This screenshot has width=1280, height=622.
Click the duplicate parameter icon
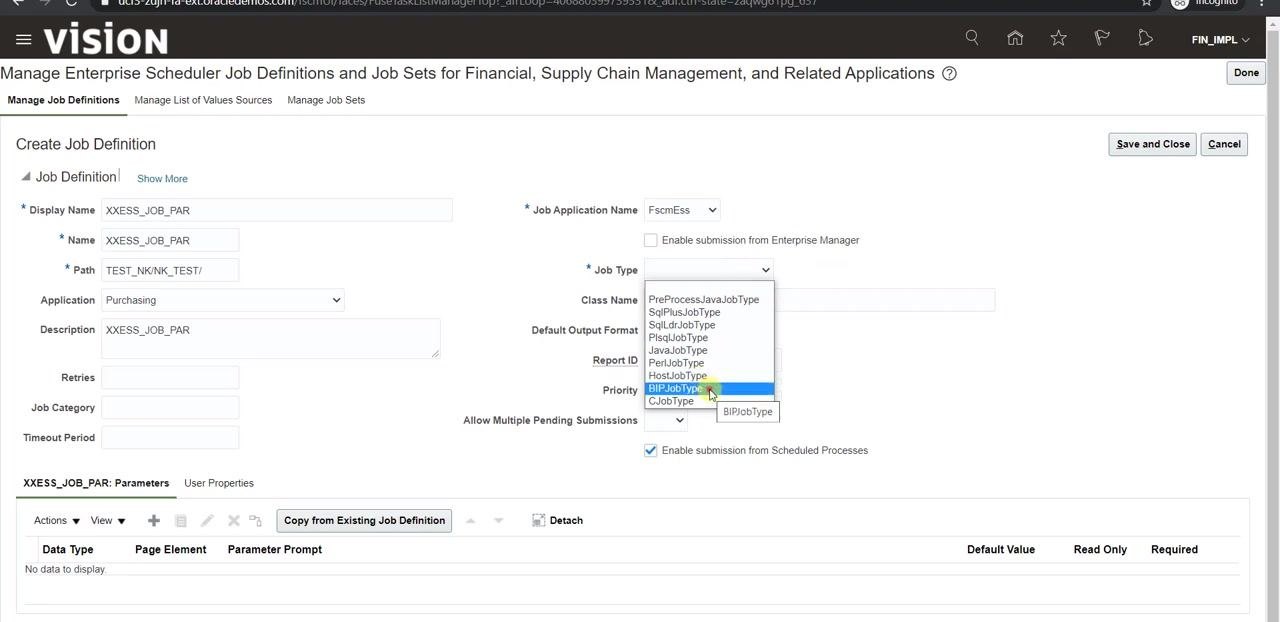pyautogui.click(x=181, y=520)
